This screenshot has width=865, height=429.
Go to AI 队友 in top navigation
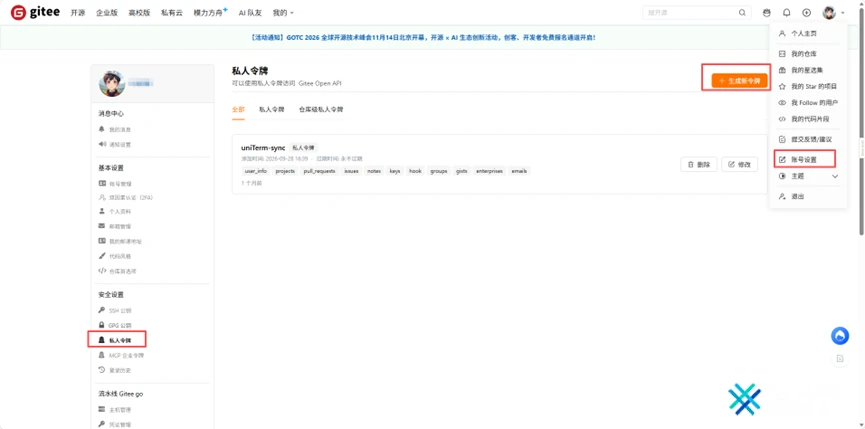pyautogui.click(x=250, y=13)
